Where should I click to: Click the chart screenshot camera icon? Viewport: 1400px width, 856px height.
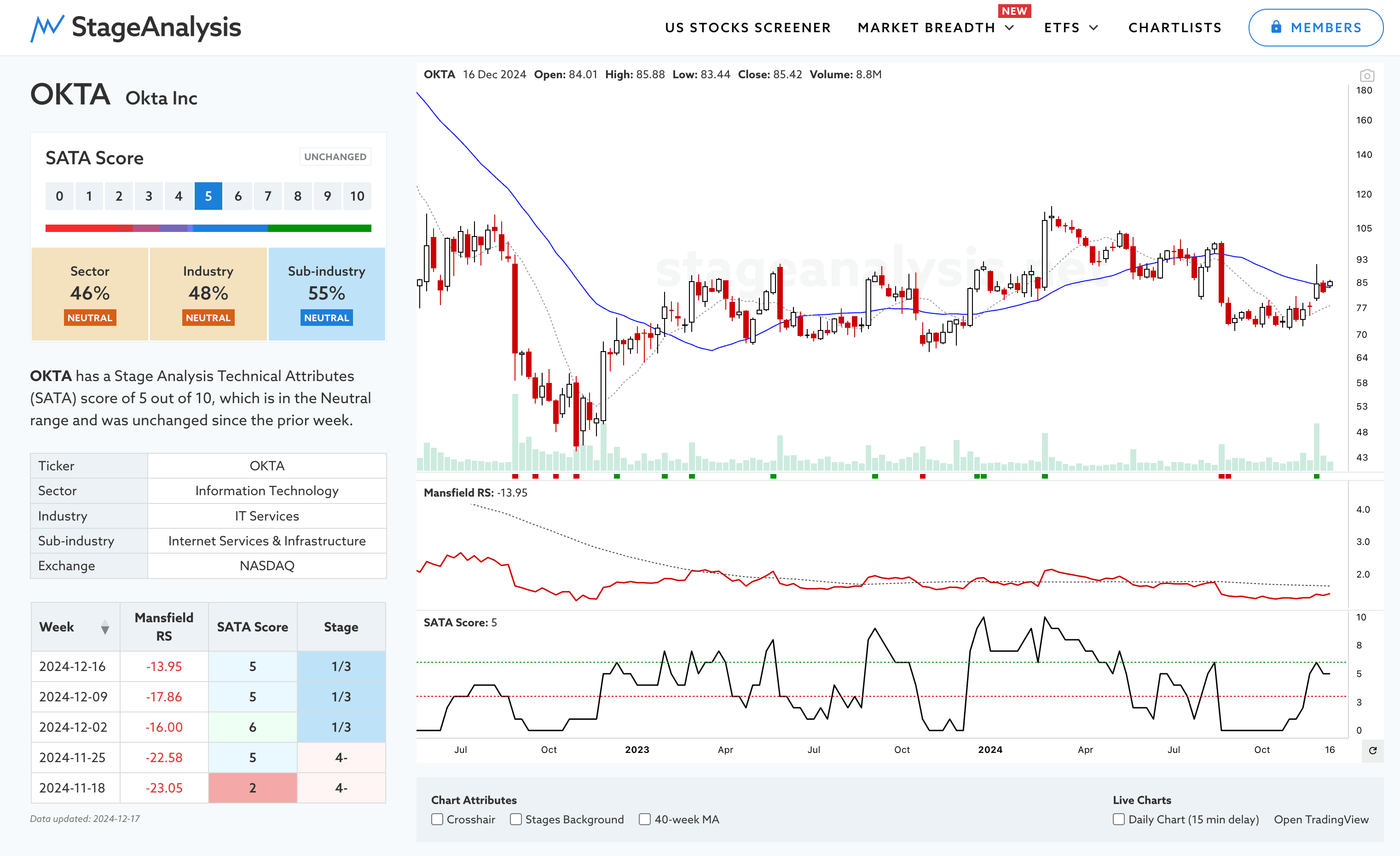tap(1366, 75)
